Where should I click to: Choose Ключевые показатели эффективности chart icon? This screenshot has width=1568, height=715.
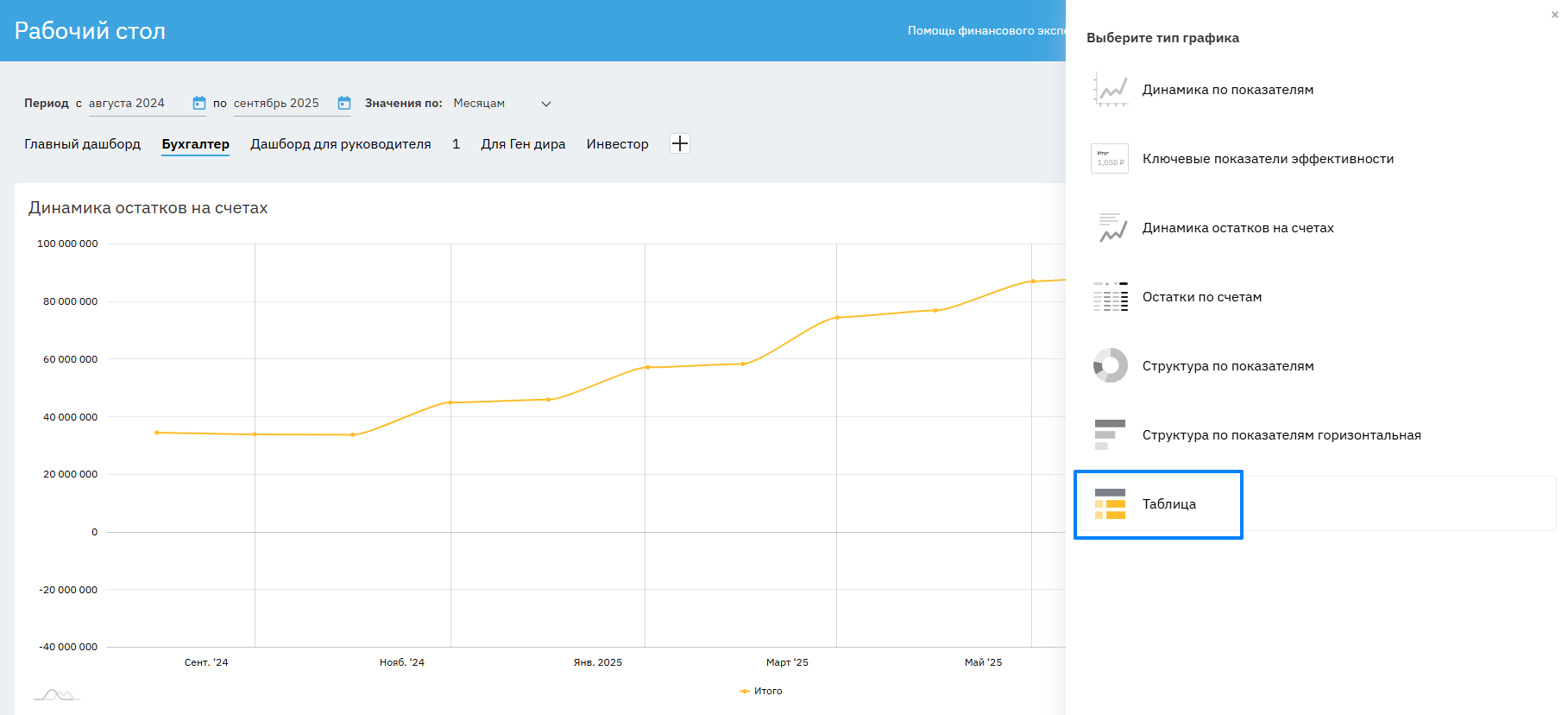coord(1110,159)
